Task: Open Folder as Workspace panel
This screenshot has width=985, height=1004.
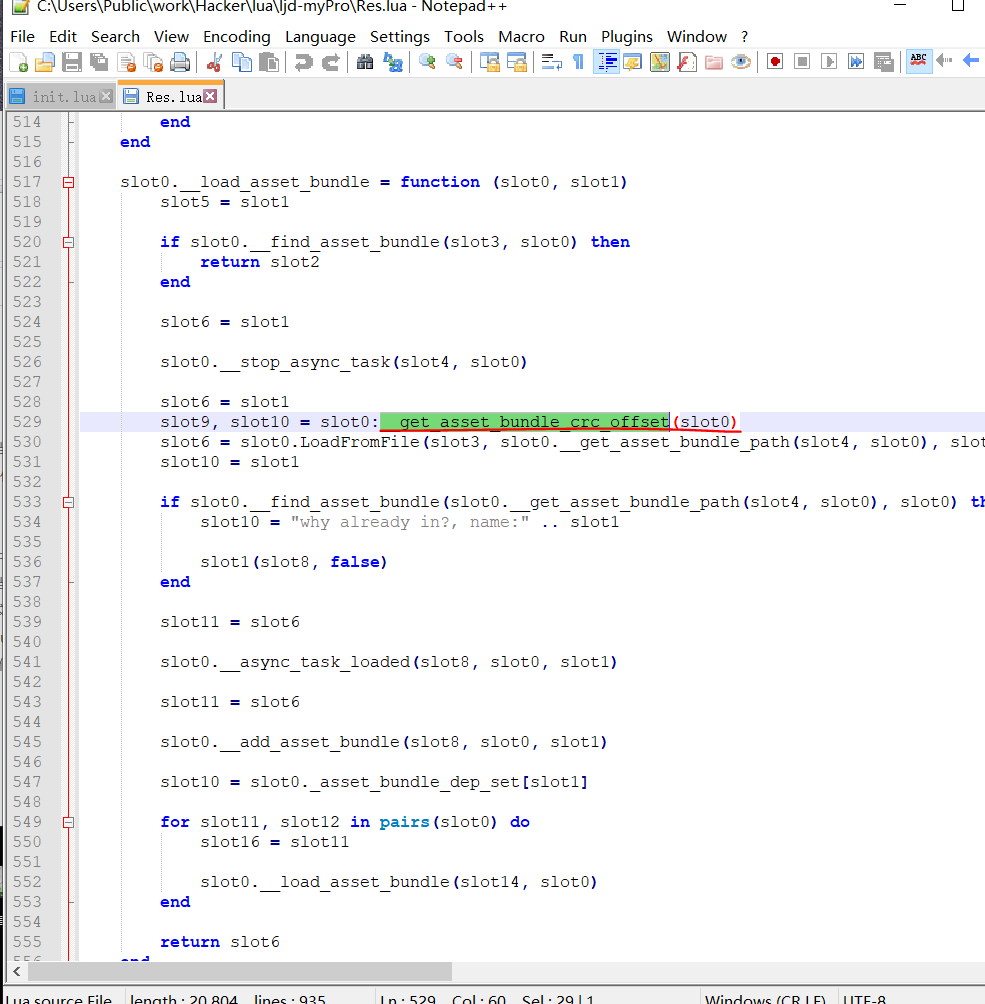Action: coord(713,62)
